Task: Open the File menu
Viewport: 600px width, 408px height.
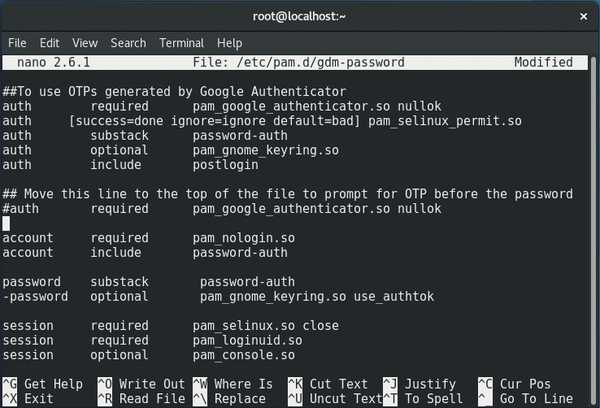Action: [x=17, y=43]
